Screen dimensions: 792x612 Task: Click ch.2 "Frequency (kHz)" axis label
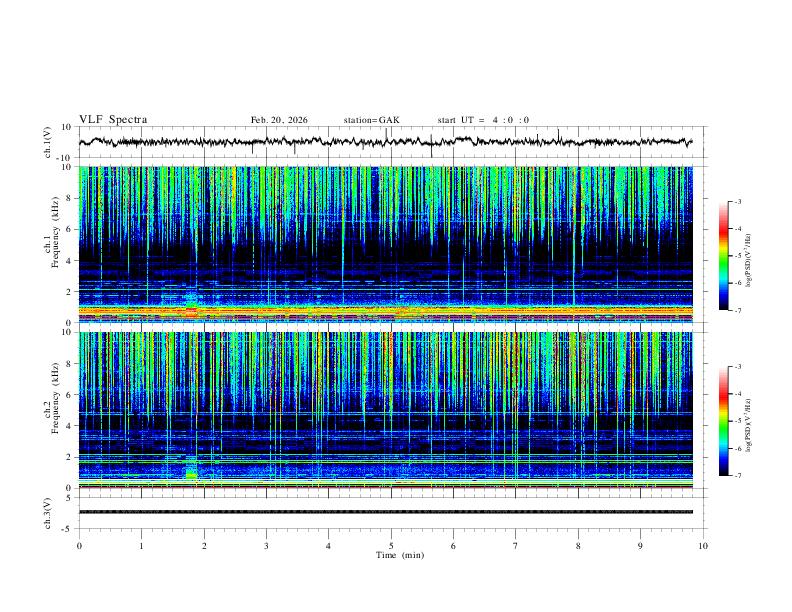pos(55,398)
